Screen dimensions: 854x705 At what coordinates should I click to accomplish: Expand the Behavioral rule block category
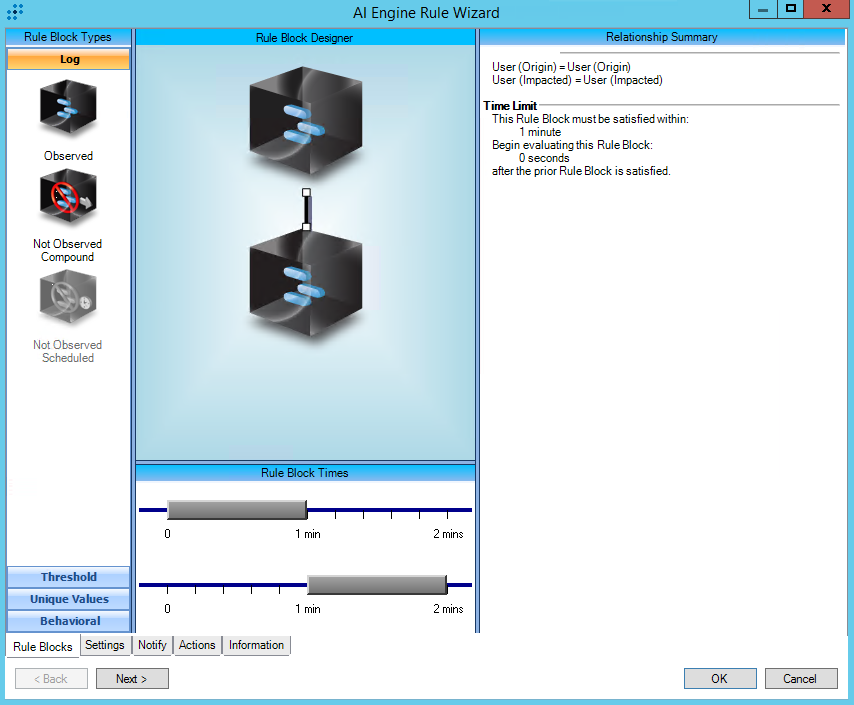coord(69,621)
